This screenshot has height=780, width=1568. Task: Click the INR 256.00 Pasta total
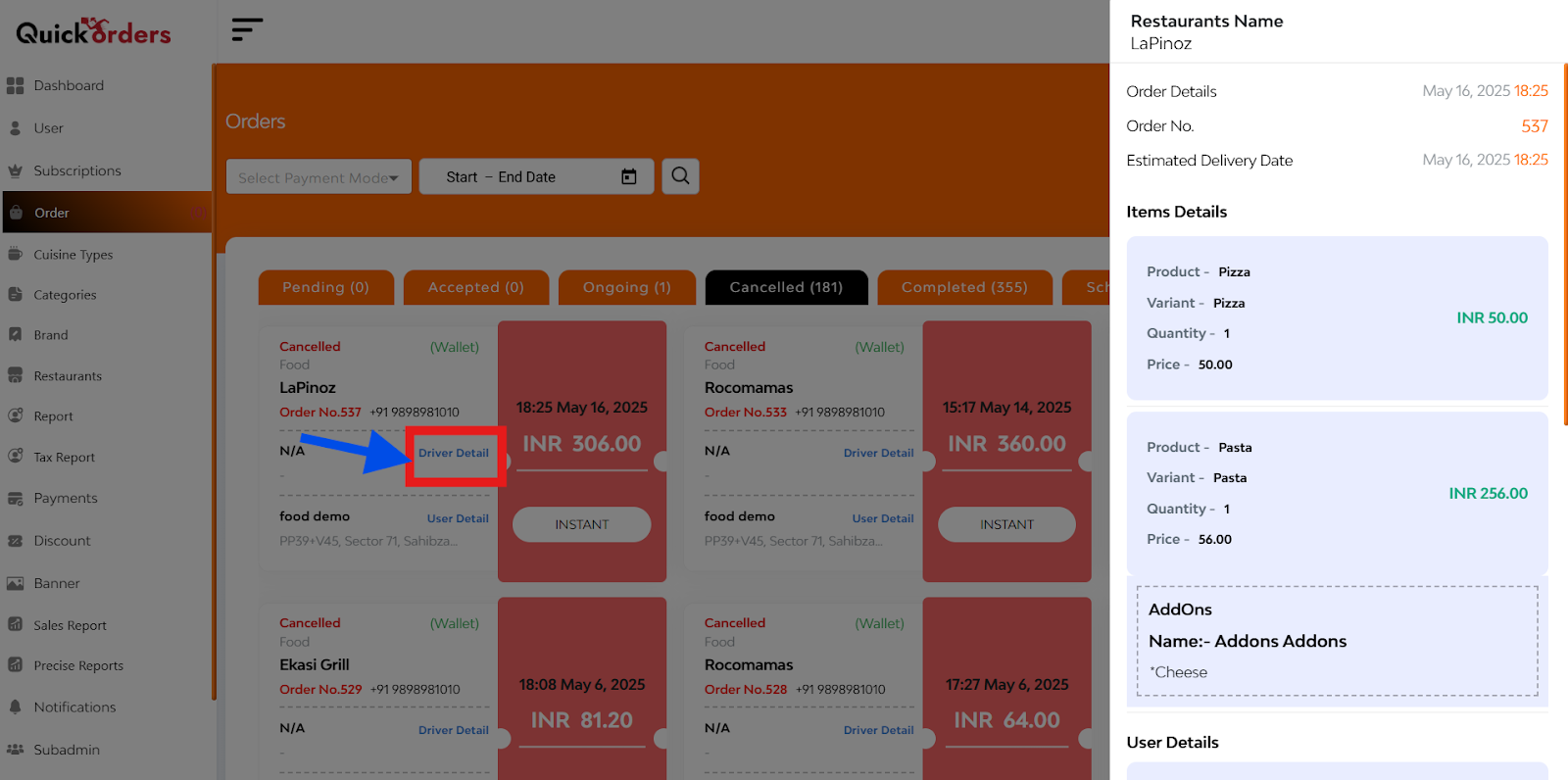[x=1489, y=493]
